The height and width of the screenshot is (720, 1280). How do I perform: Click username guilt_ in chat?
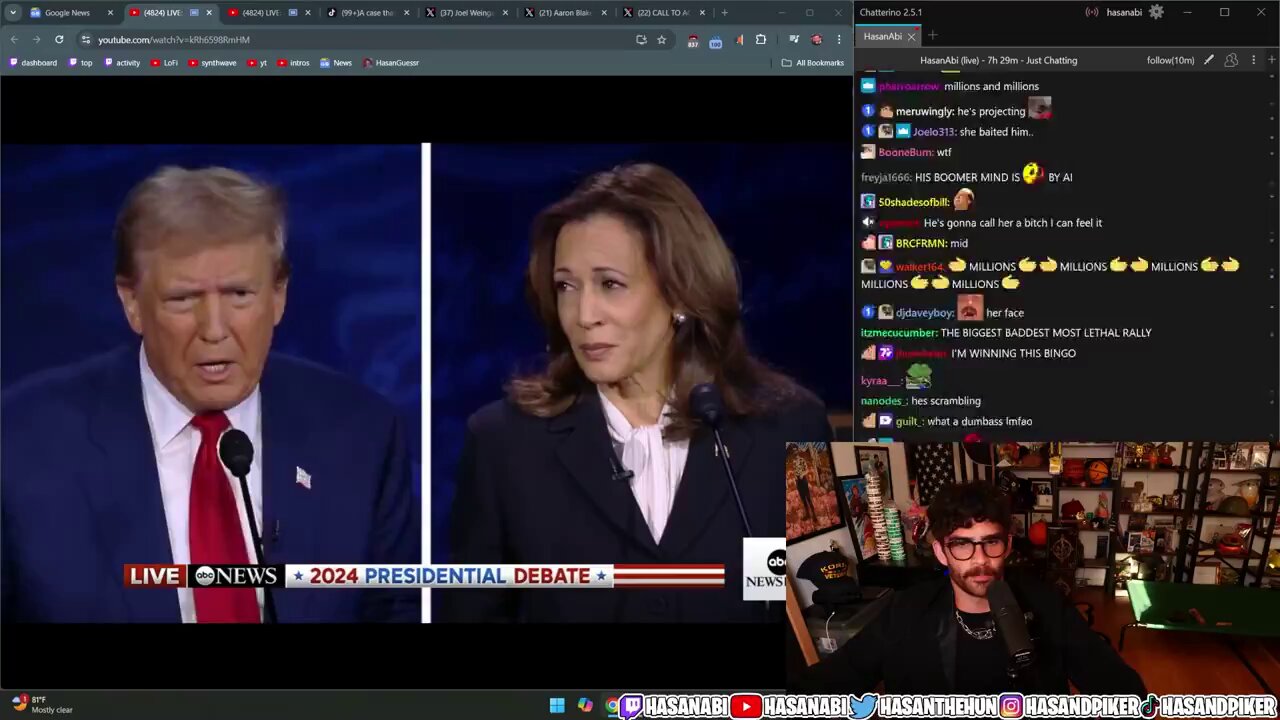click(x=909, y=421)
